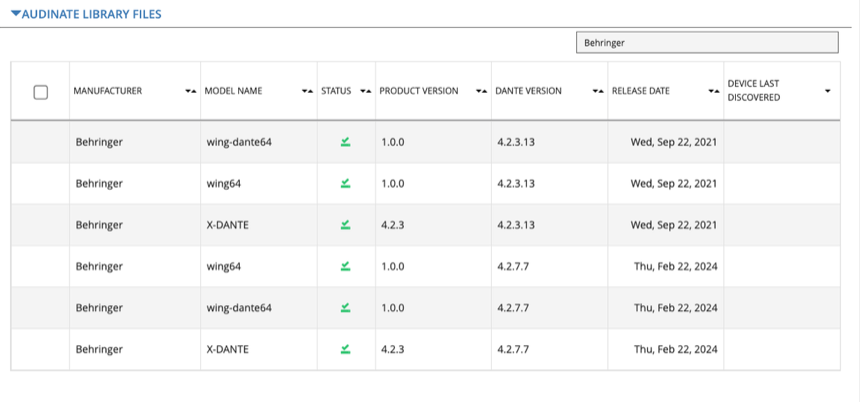Select model name wing-dante64 in Sep 22, 2021 row
Image resolution: width=860 pixels, height=402 pixels.
(x=239, y=142)
